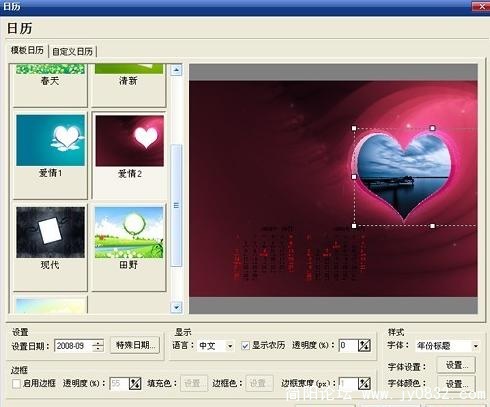This screenshot has height=407, width=490.
Task: Open the 语言 dropdown showing 中文
Action: [x=216, y=346]
